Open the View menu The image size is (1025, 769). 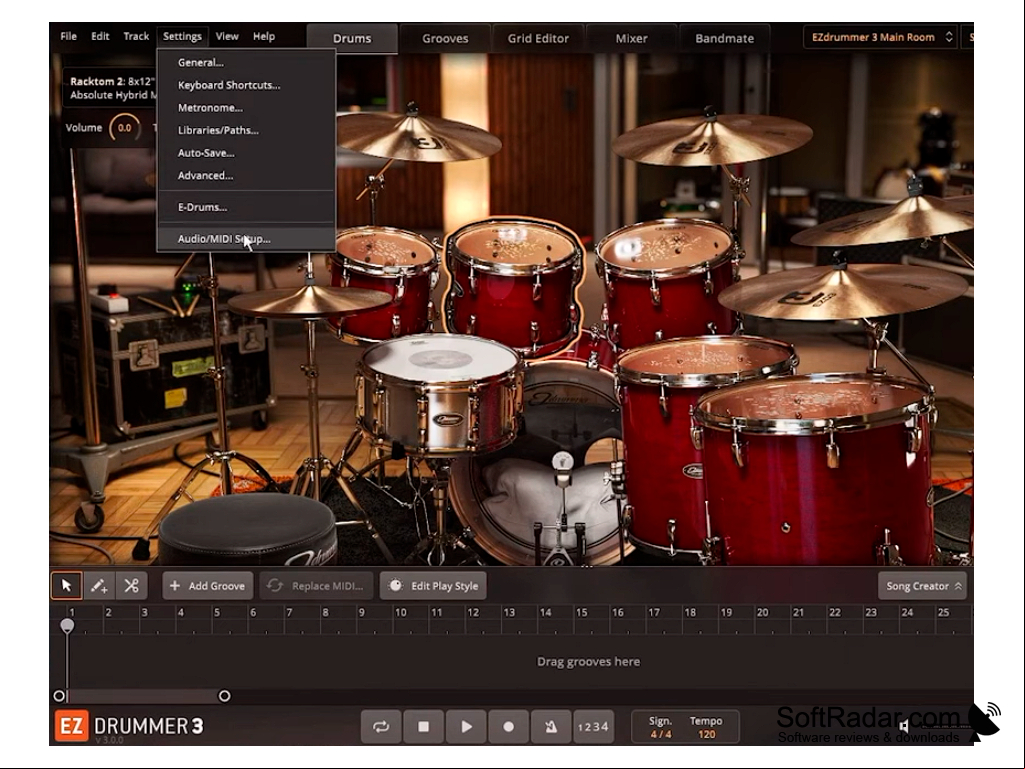pyautogui.click(x=227, y=37)
